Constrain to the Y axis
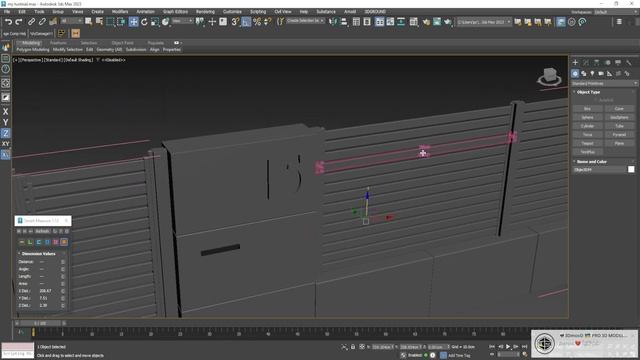 pyautogui.click(x=5, y=122)
